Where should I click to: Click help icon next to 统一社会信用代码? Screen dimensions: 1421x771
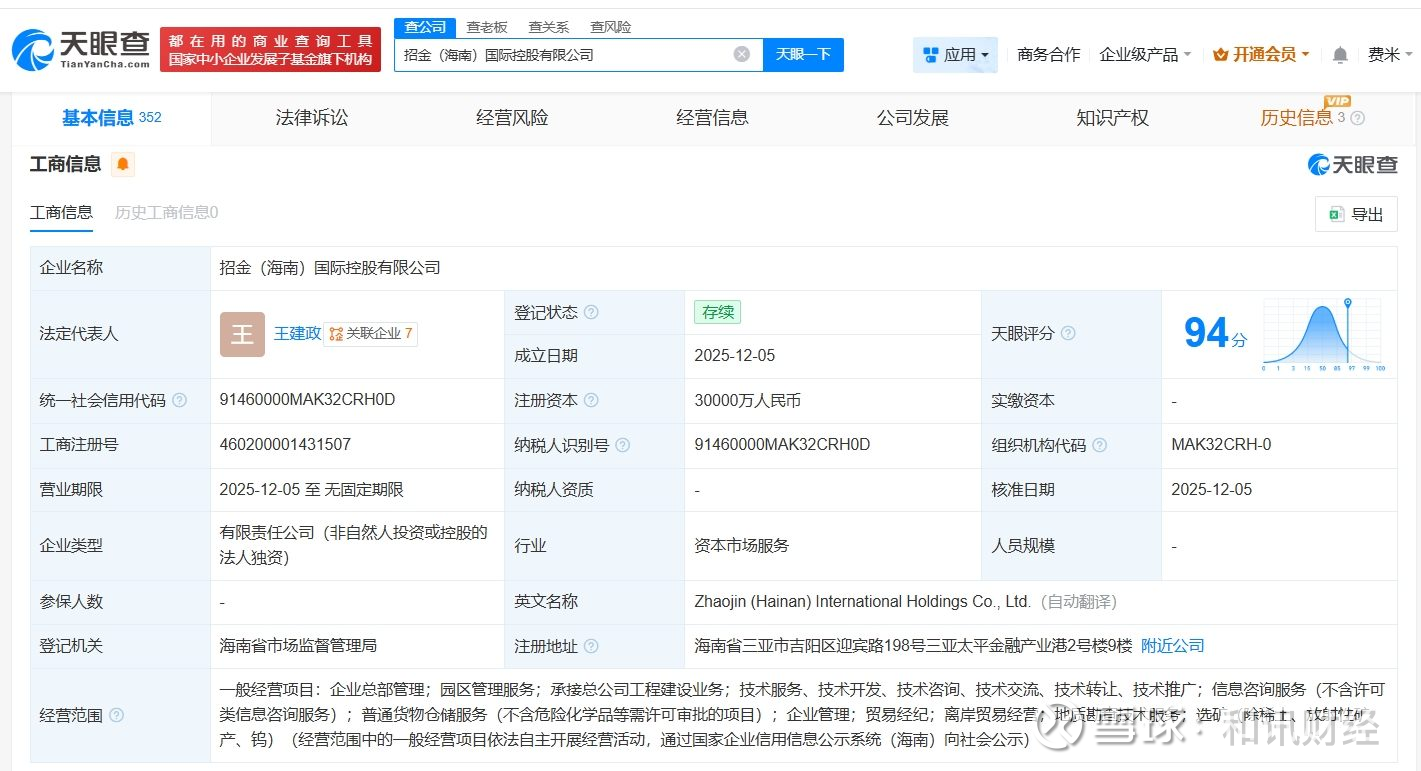point(179,400)
